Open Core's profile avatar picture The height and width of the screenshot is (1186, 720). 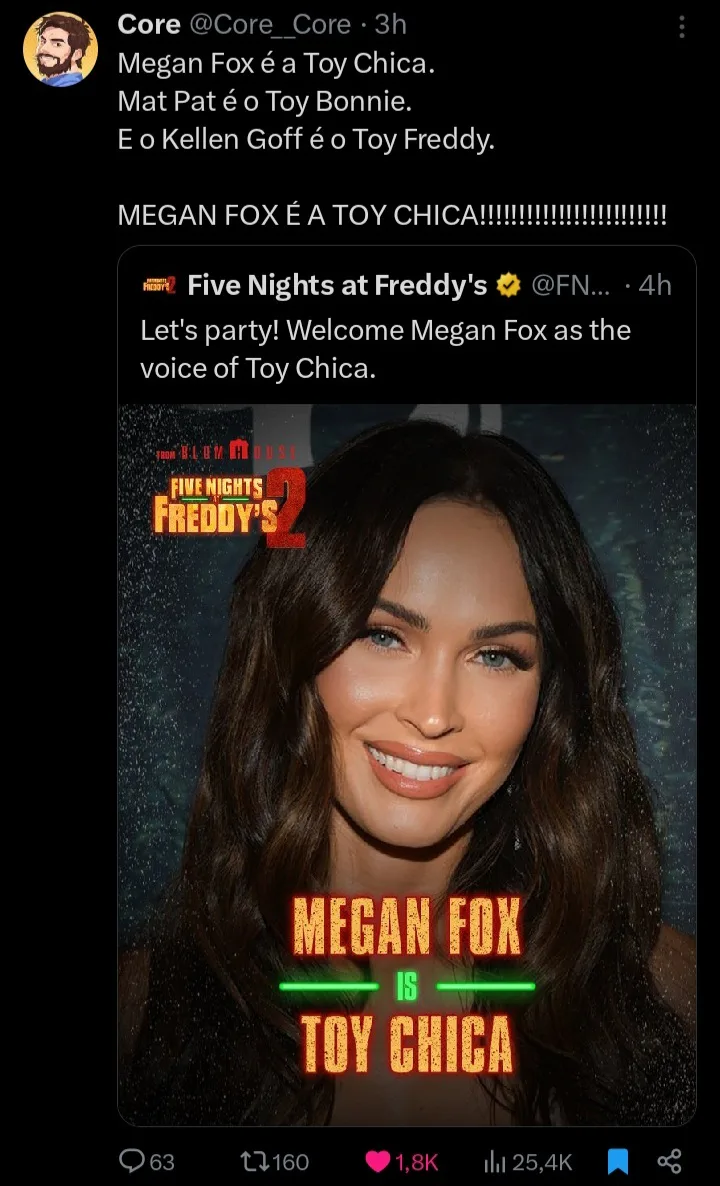(x=60, y=50)
